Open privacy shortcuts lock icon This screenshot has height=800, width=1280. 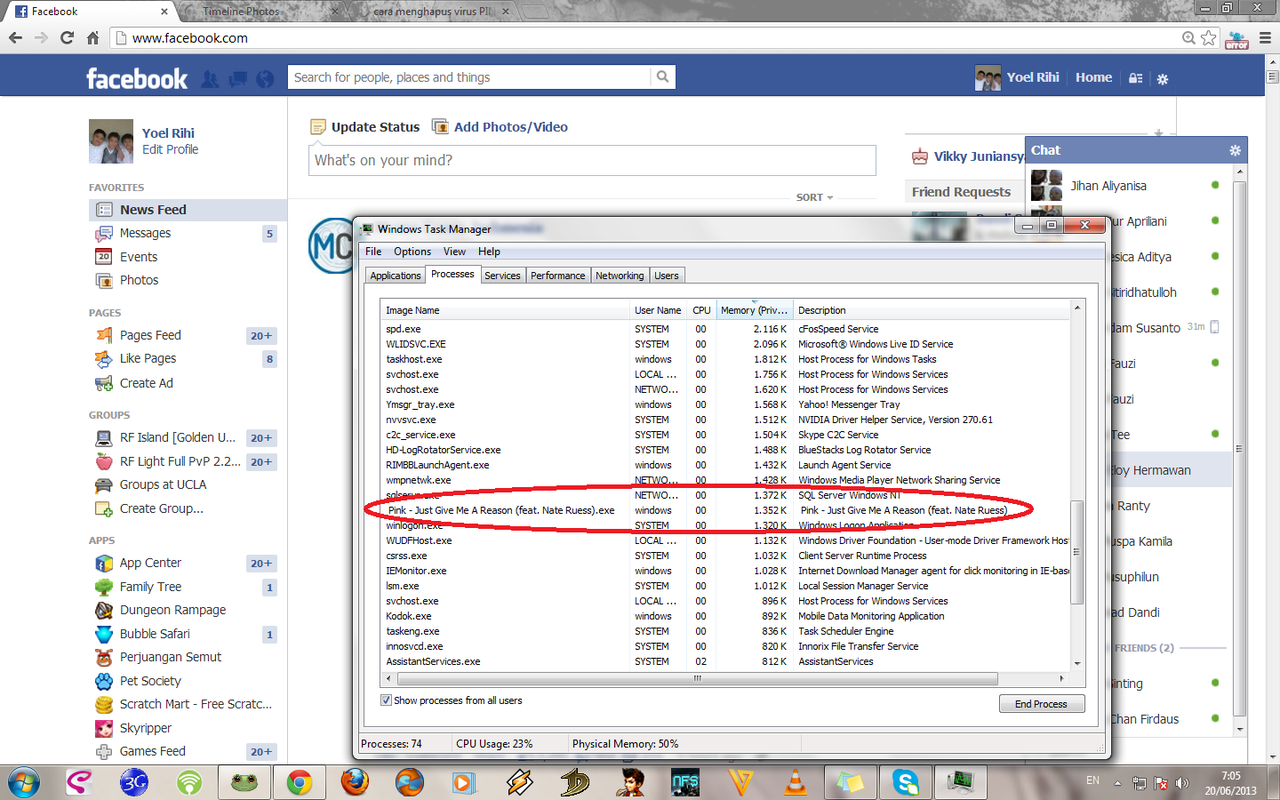[x=1135, y=78]
